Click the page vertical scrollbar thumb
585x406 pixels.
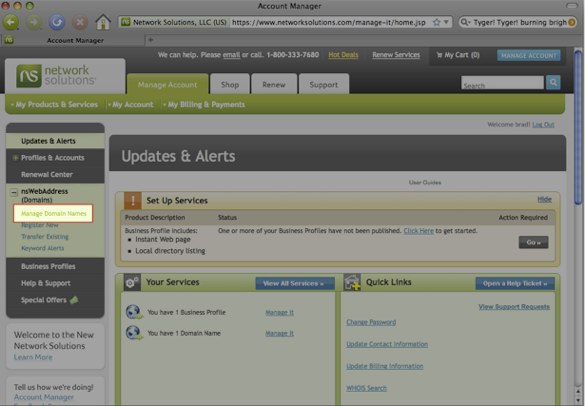(578, 127)
